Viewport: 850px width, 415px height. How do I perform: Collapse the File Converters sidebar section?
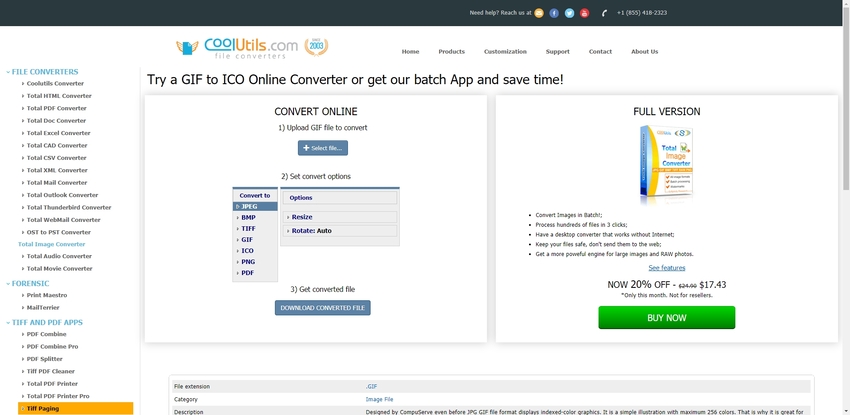point(43,72)
